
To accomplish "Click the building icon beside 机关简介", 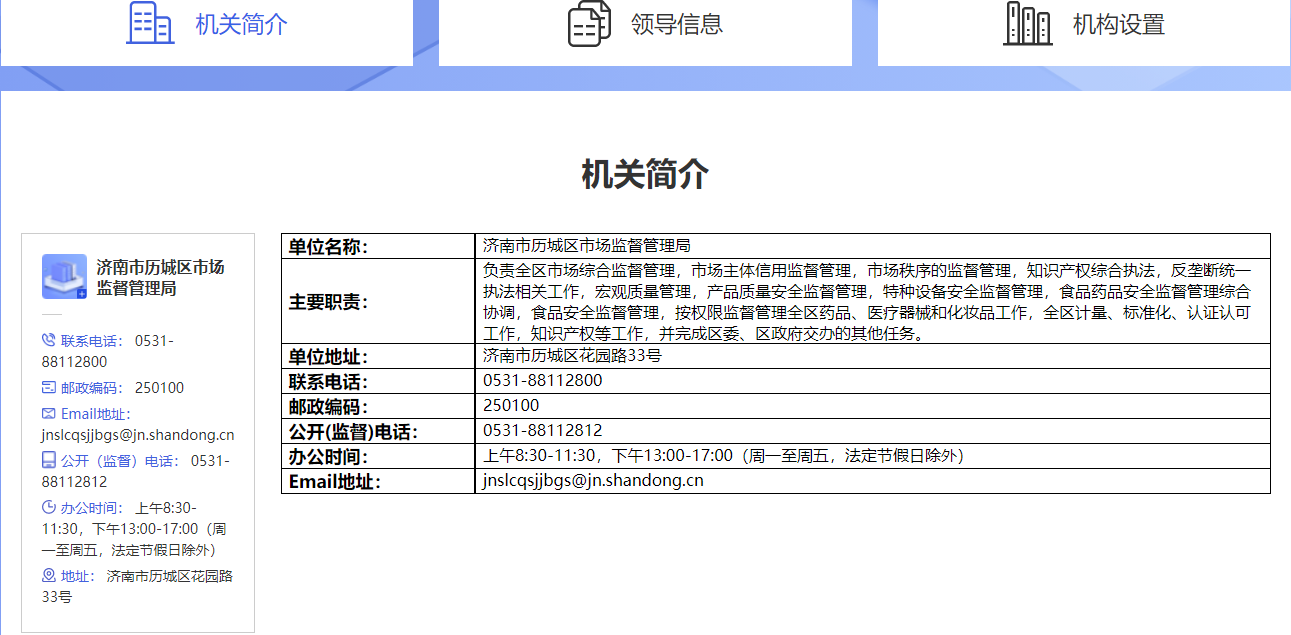I will point(150,23).
